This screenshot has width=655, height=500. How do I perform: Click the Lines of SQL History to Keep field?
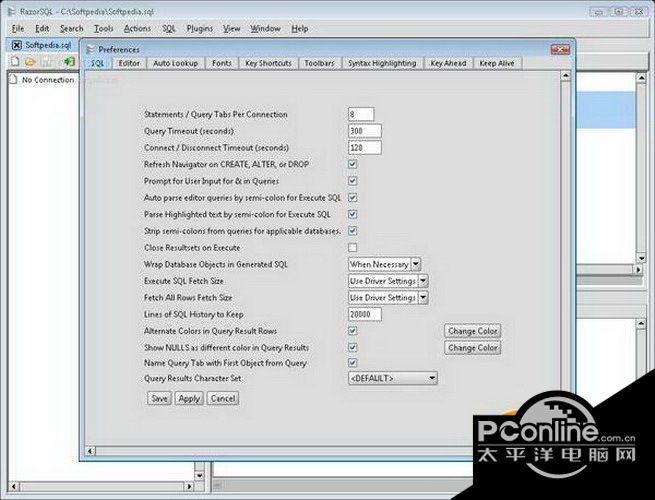pyautogui.click(x=365, y=315)
